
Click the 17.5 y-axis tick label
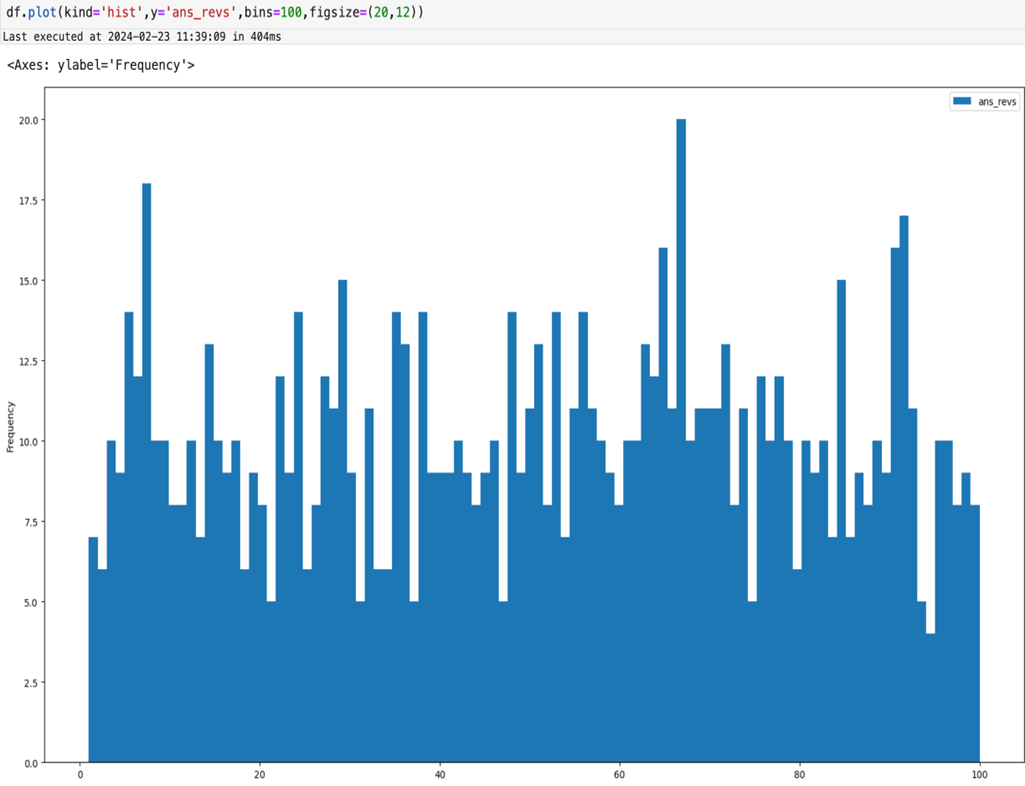click(x=28, y=201)
